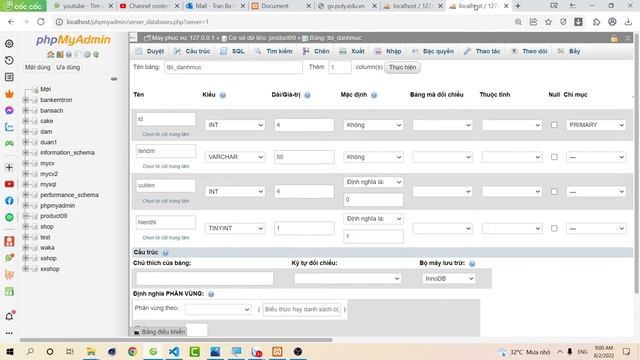Click Chọn từ cột trung tâm under id

pyautogui.click(x=166, y=134)
